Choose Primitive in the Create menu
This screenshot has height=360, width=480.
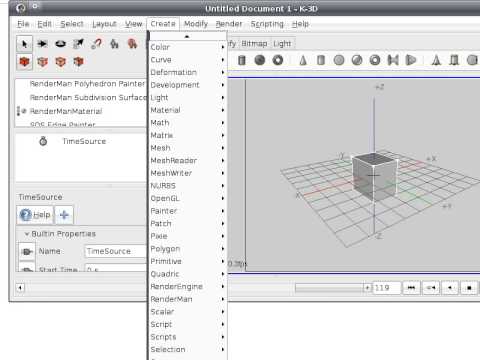187,261
